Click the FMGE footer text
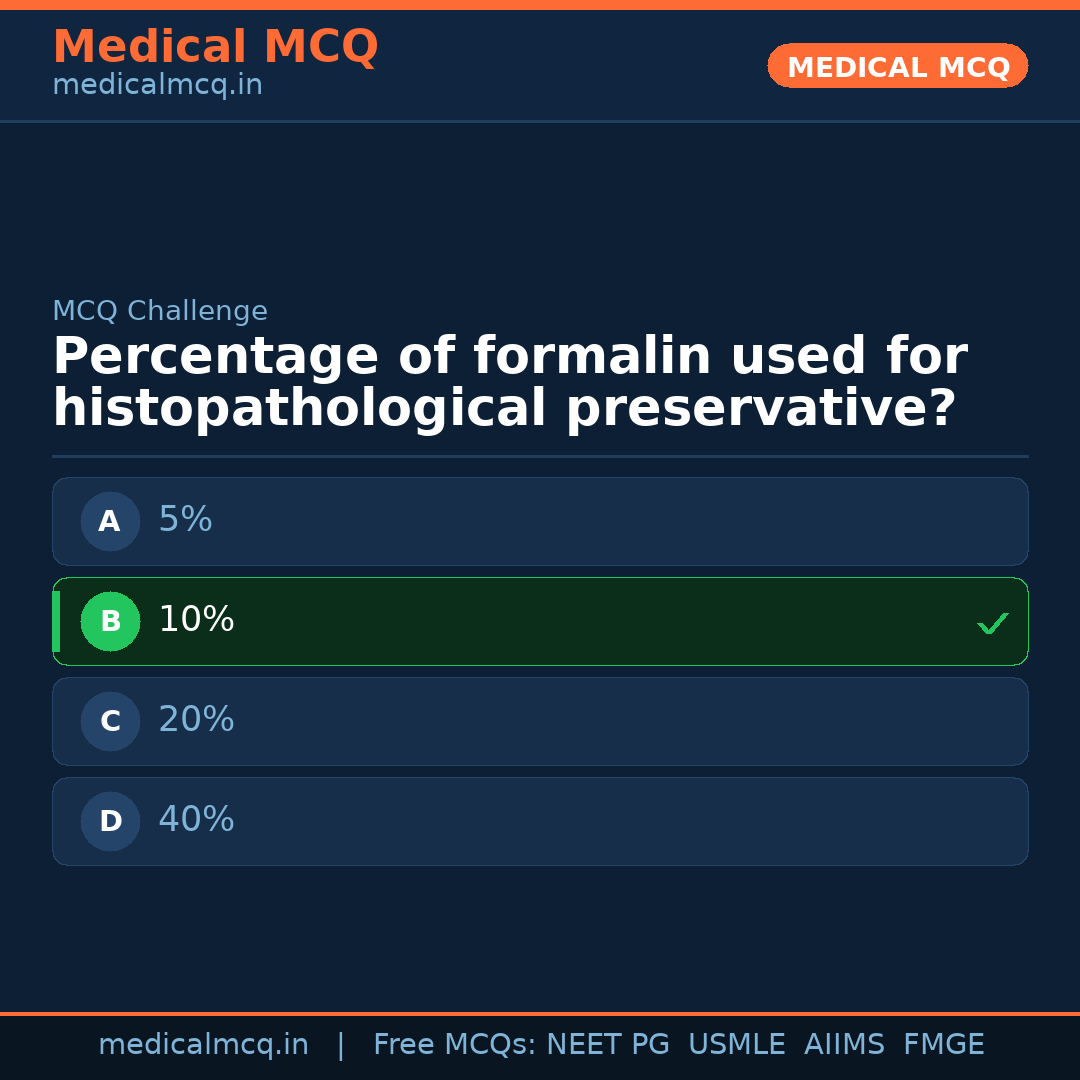 [x=943, y=1045]
